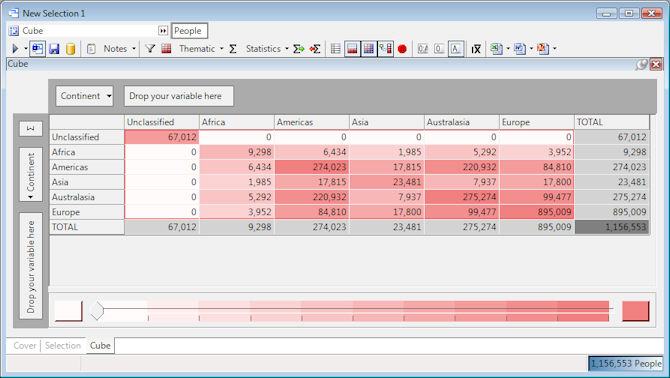The width and height of the screenshot is (670, 378).
Task: Click the X-bar mean icon
Action: (x=476, y=49)
